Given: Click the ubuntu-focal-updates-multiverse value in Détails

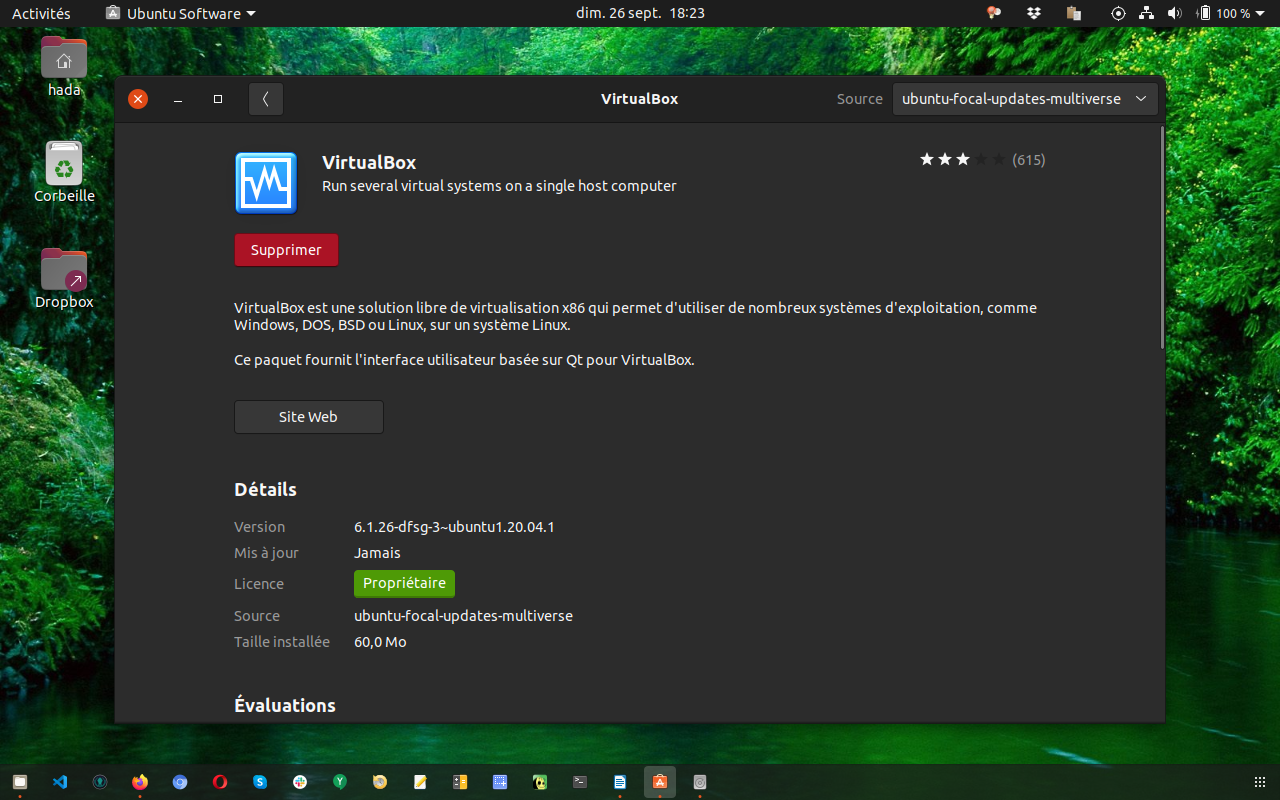Looking at the screenshot, I should tap(463, 616).
